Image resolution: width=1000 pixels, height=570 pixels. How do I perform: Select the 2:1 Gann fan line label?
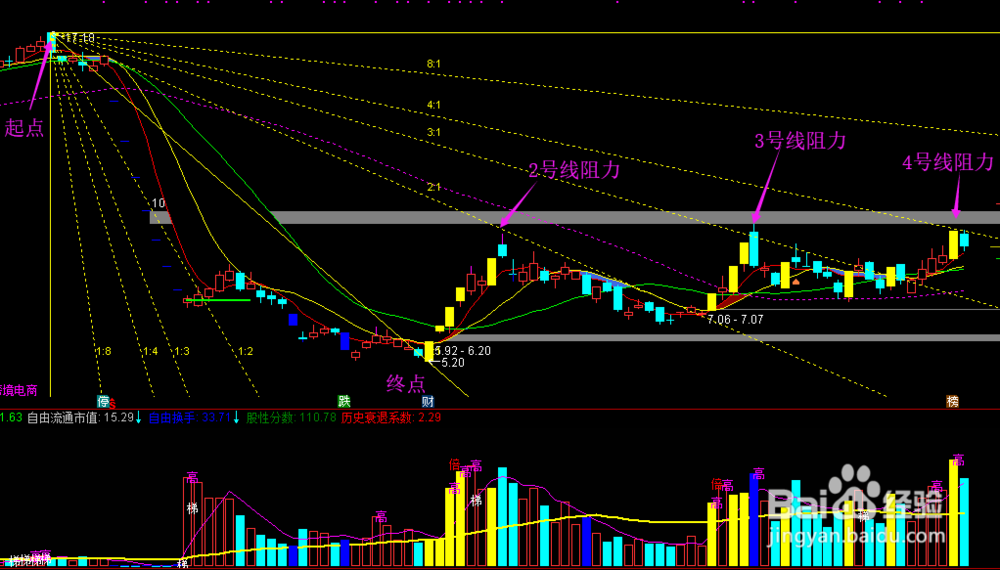point(434,187)
